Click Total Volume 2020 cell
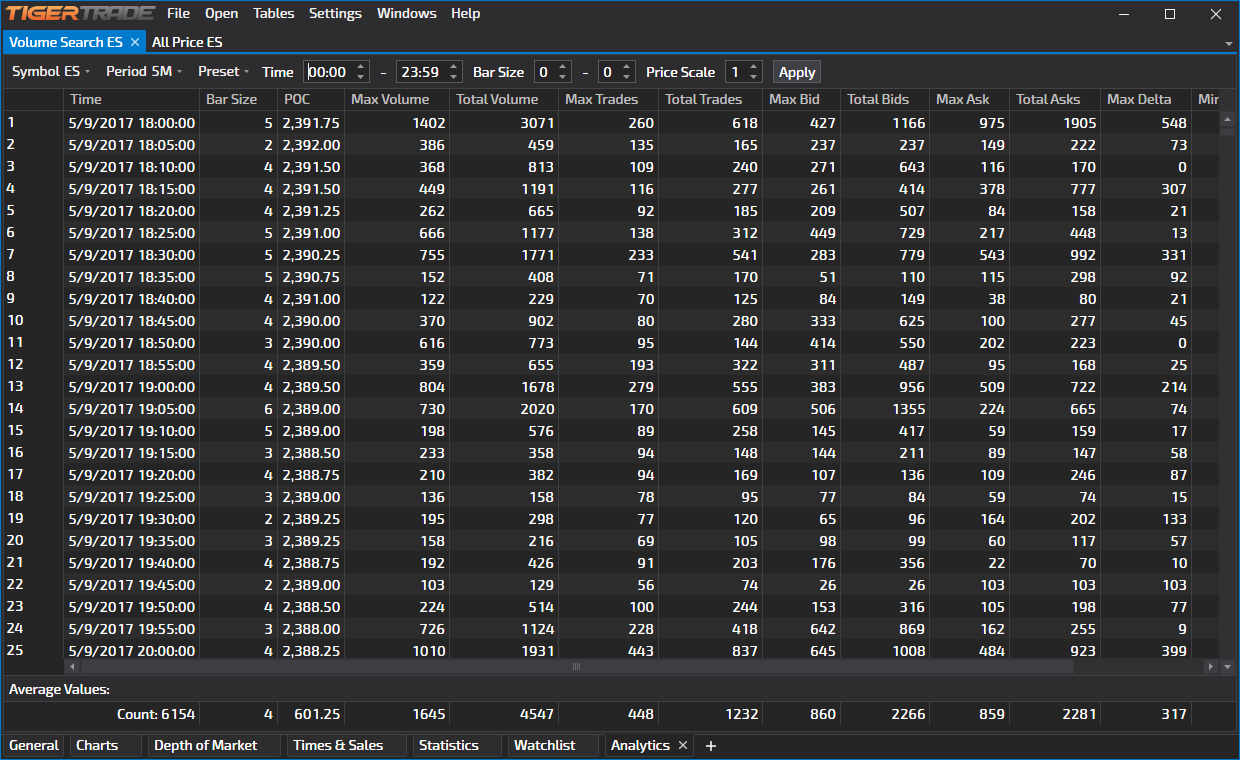This screenshot has height=760, width=1240. pyautogui.click(x=504, y=409)
